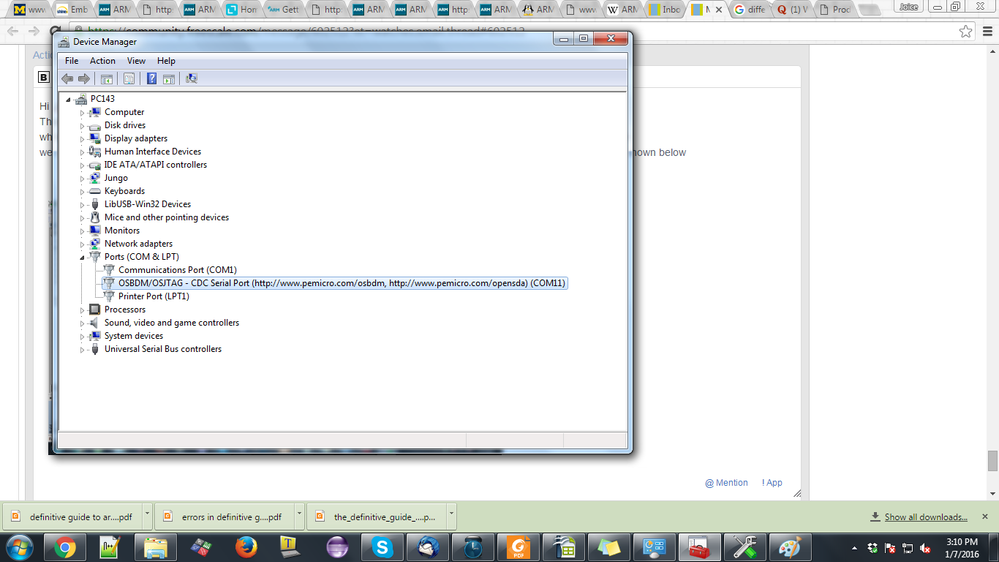The image size is (999, 562).
Task: Open the View menu in Device Manager
Action: coord(136,61)
